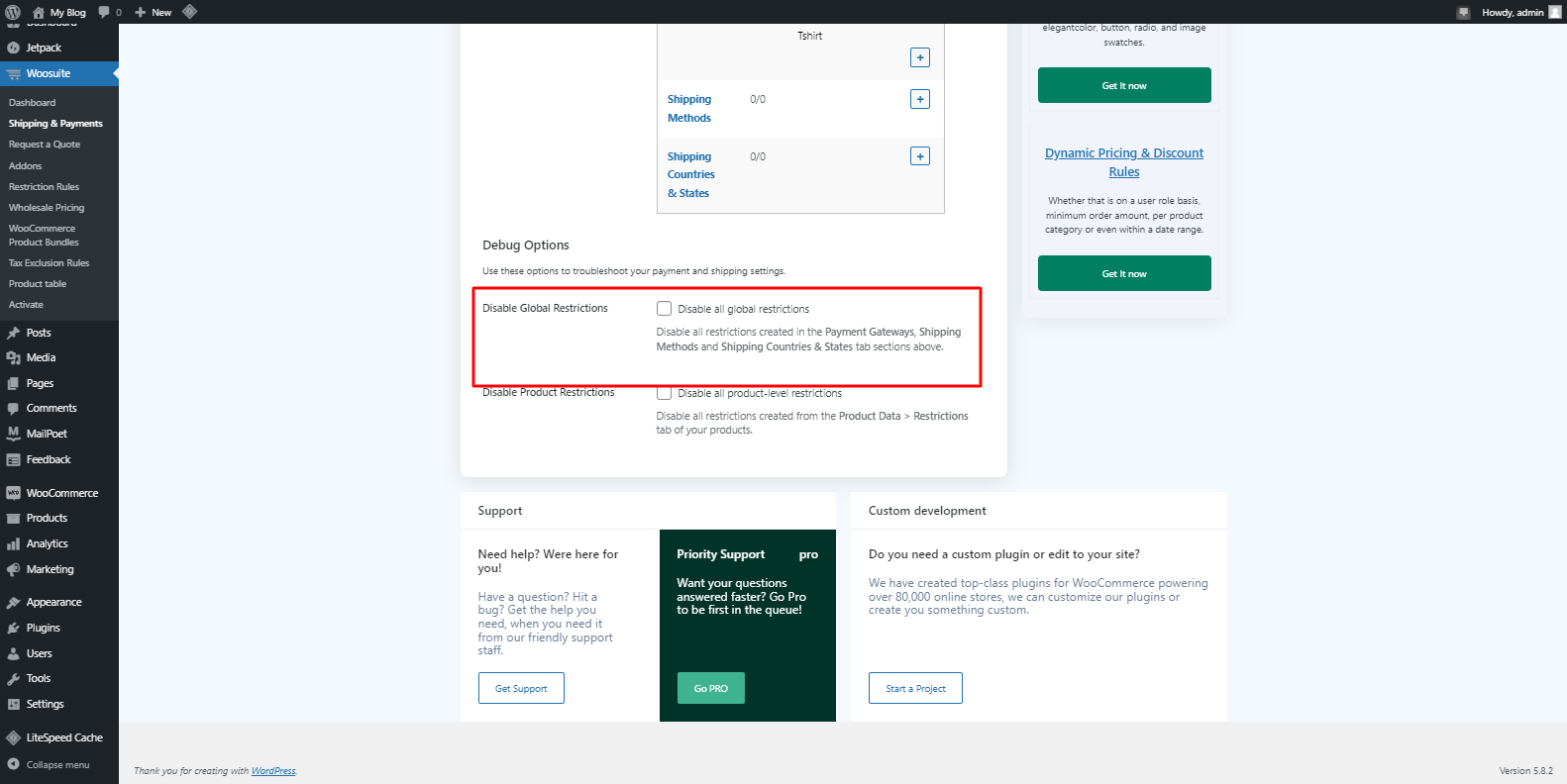Expand Shipping Countries & States plus button
Screen dimensions: 1567x784
click(x=920, y=156)
